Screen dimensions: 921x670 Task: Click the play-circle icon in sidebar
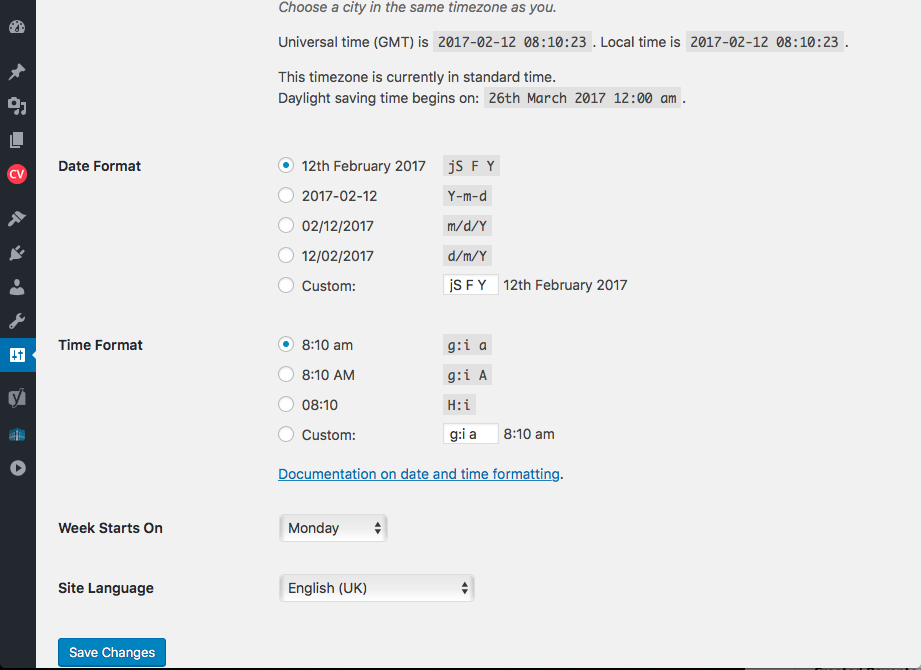pos(18,468)
